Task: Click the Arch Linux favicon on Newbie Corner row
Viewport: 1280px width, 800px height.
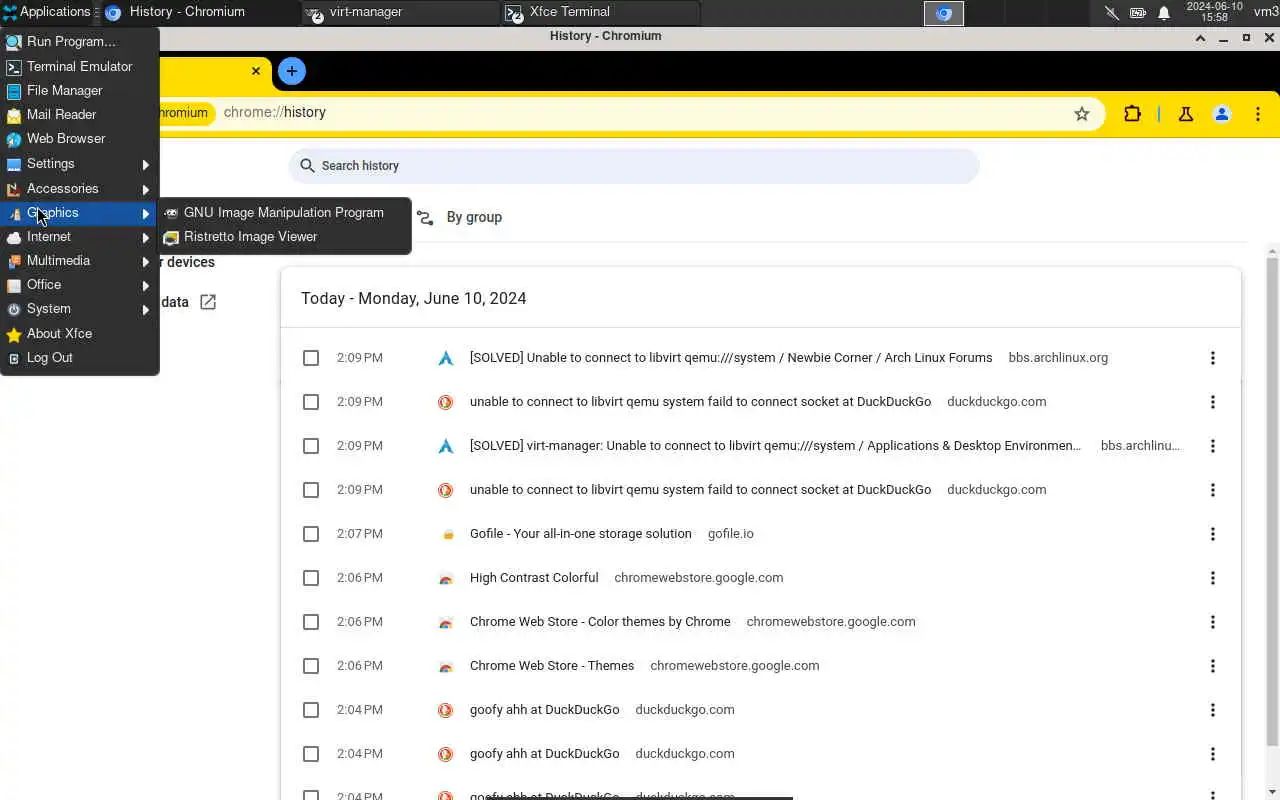Action: pyautogui.click(x=446, y=358)
